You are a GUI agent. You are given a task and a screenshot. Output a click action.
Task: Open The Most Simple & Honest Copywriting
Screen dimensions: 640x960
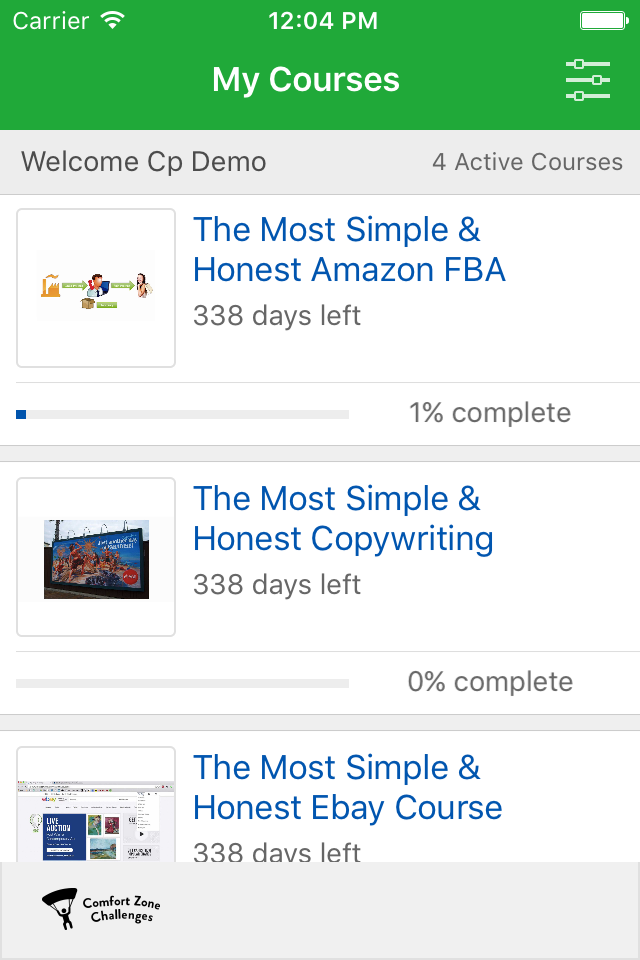(x=343, y=519)
